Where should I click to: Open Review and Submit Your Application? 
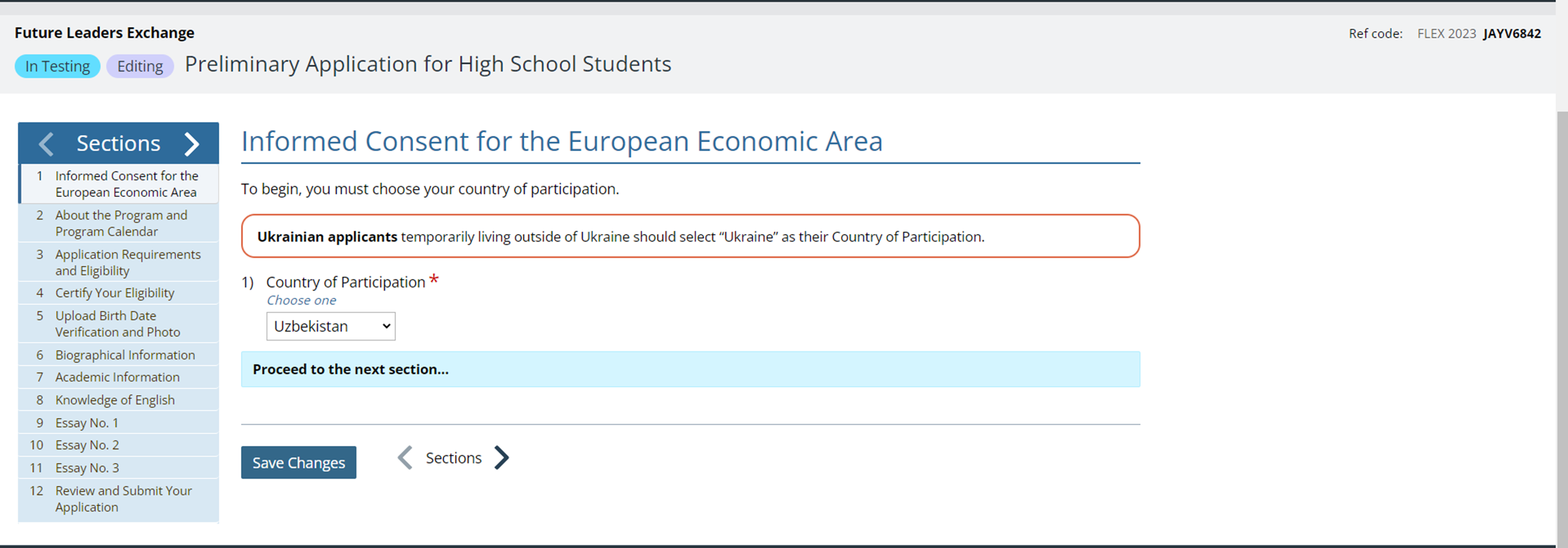click(123, 499)
